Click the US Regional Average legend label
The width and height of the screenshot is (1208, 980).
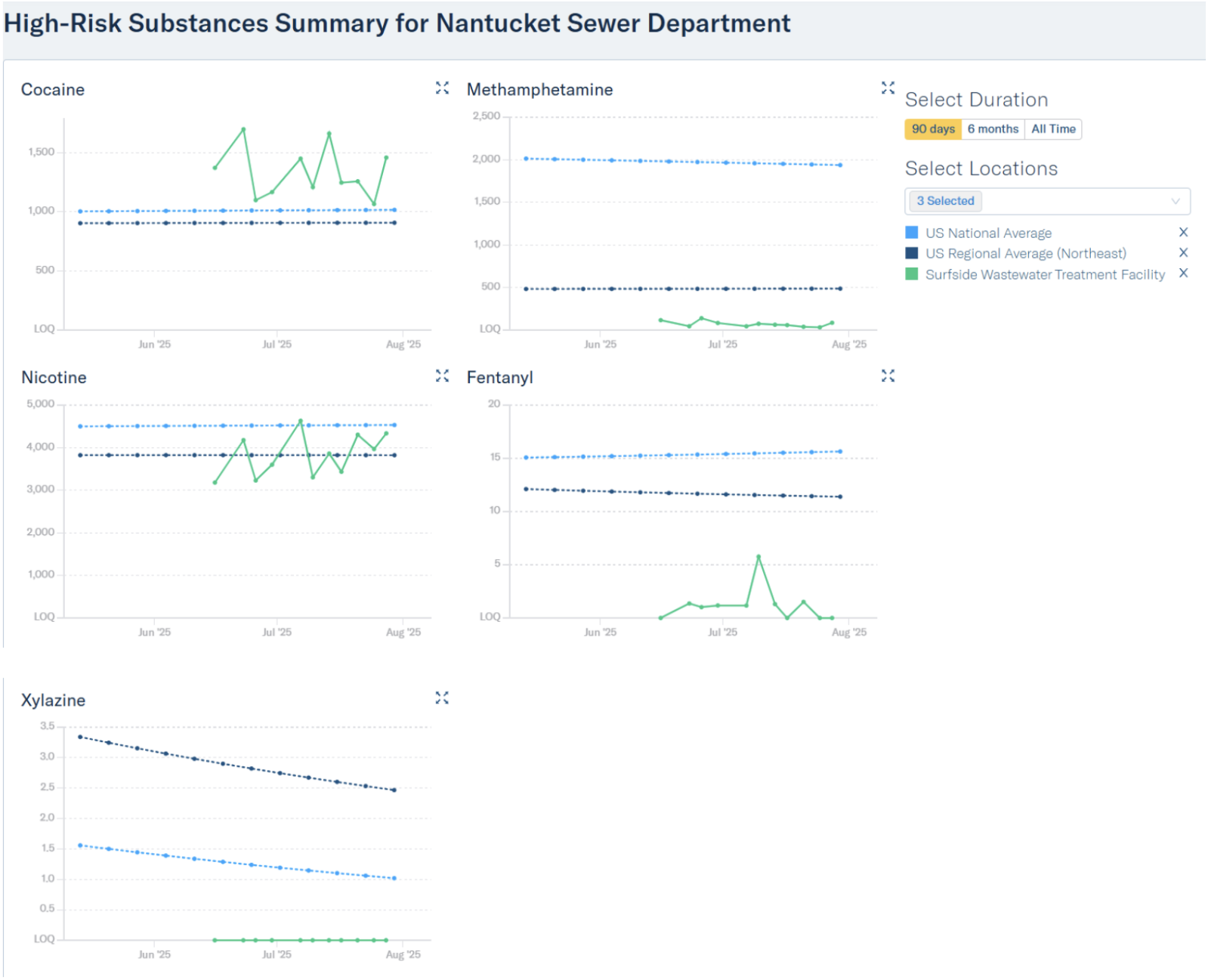click(x=1025, y=254)
